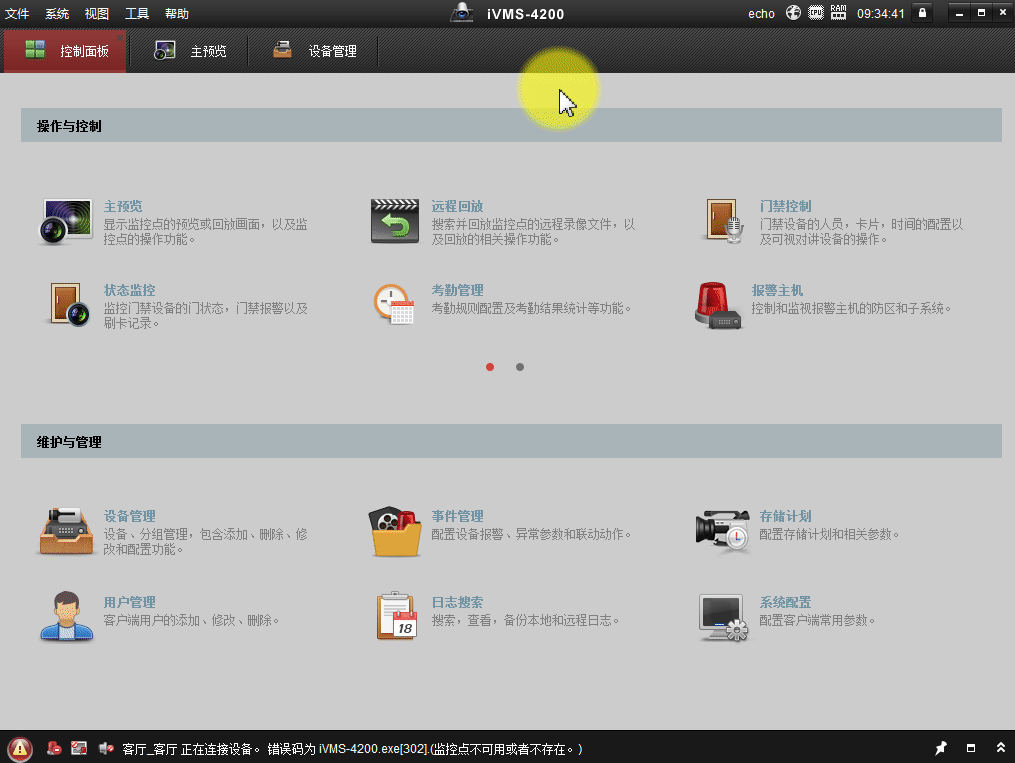1015x763 pixels.
Task: Click the CPU usage indicator icon
Action: (x=815, y=12)
